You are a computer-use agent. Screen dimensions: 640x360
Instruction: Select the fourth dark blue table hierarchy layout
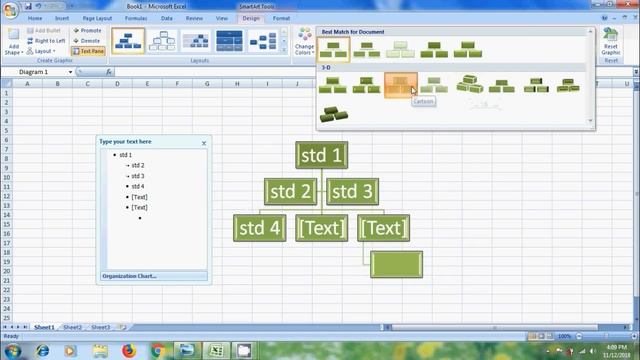tap(229, 41)
